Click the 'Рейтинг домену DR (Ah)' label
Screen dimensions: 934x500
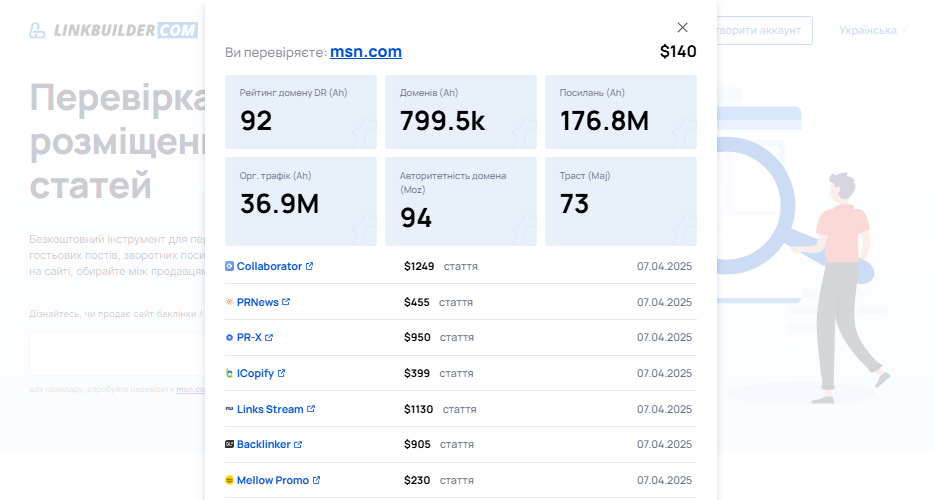pos(293,93)
